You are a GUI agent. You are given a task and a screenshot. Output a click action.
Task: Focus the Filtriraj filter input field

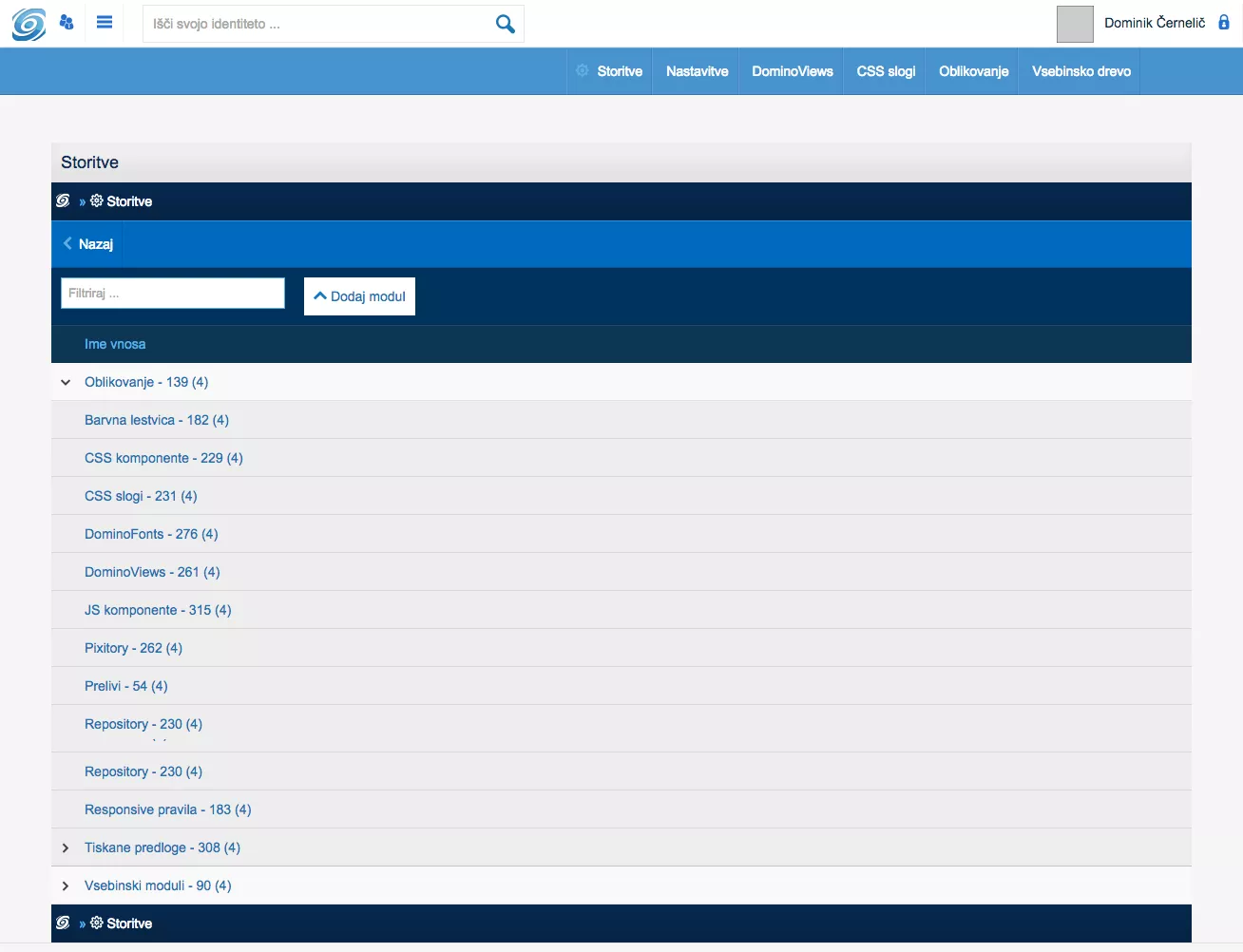(x=173, y=294)
